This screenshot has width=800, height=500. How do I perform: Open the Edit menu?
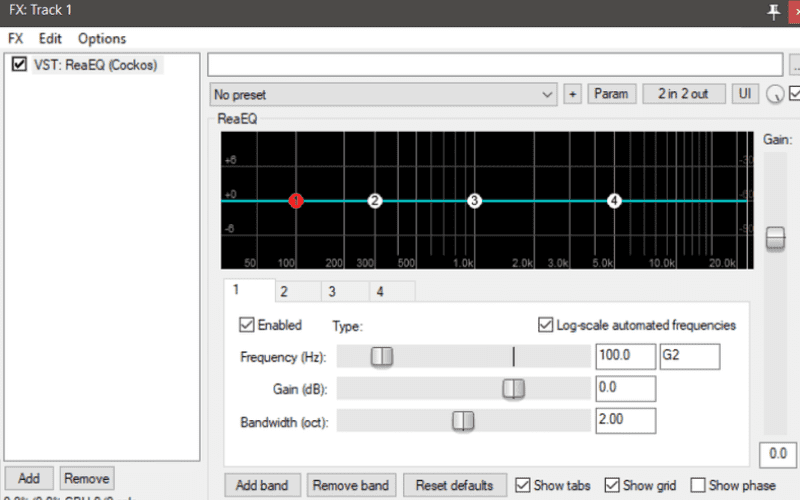pyautogui.click(x=50, y=39)
